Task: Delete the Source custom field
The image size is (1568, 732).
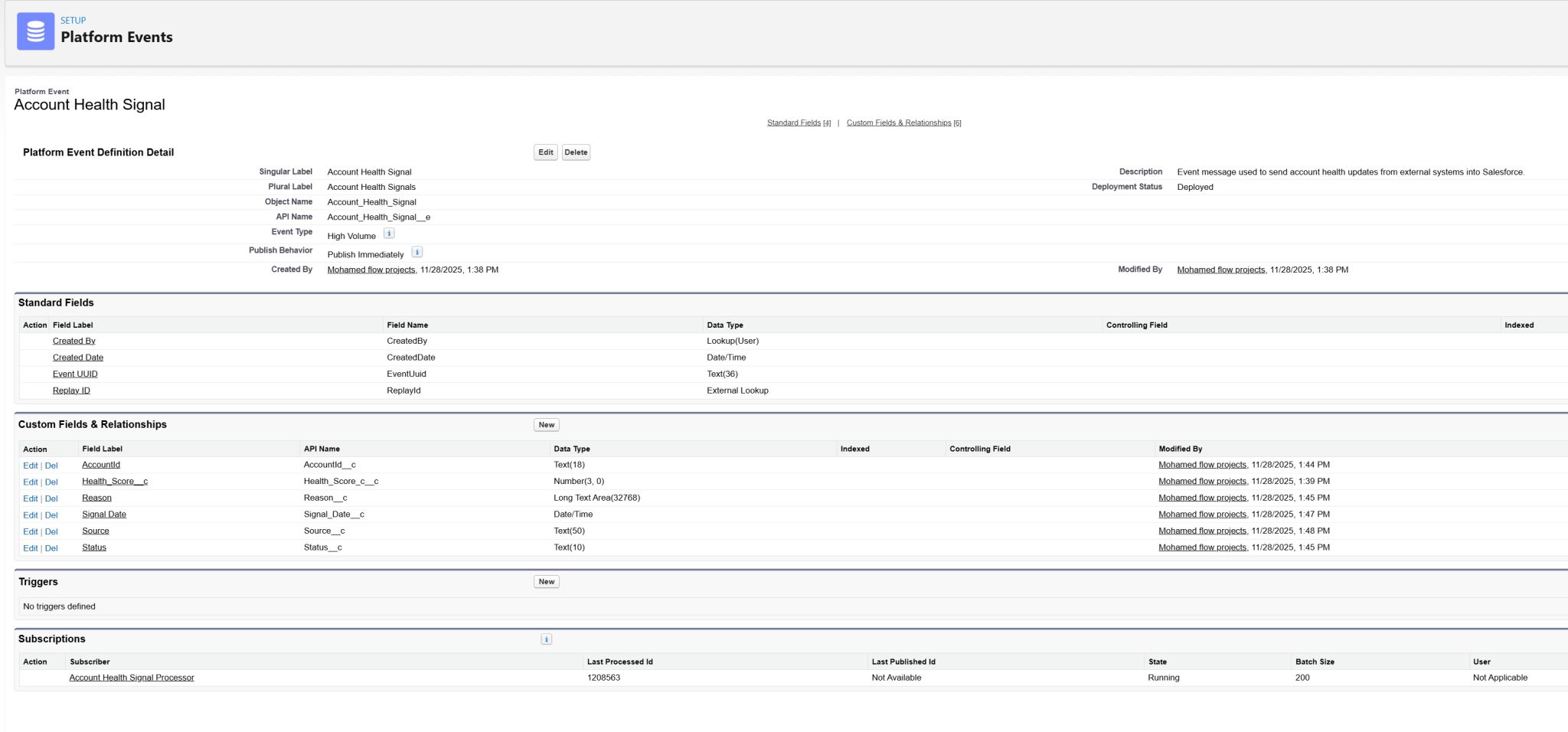Action: pyautogui.click(x=51, y=531)
